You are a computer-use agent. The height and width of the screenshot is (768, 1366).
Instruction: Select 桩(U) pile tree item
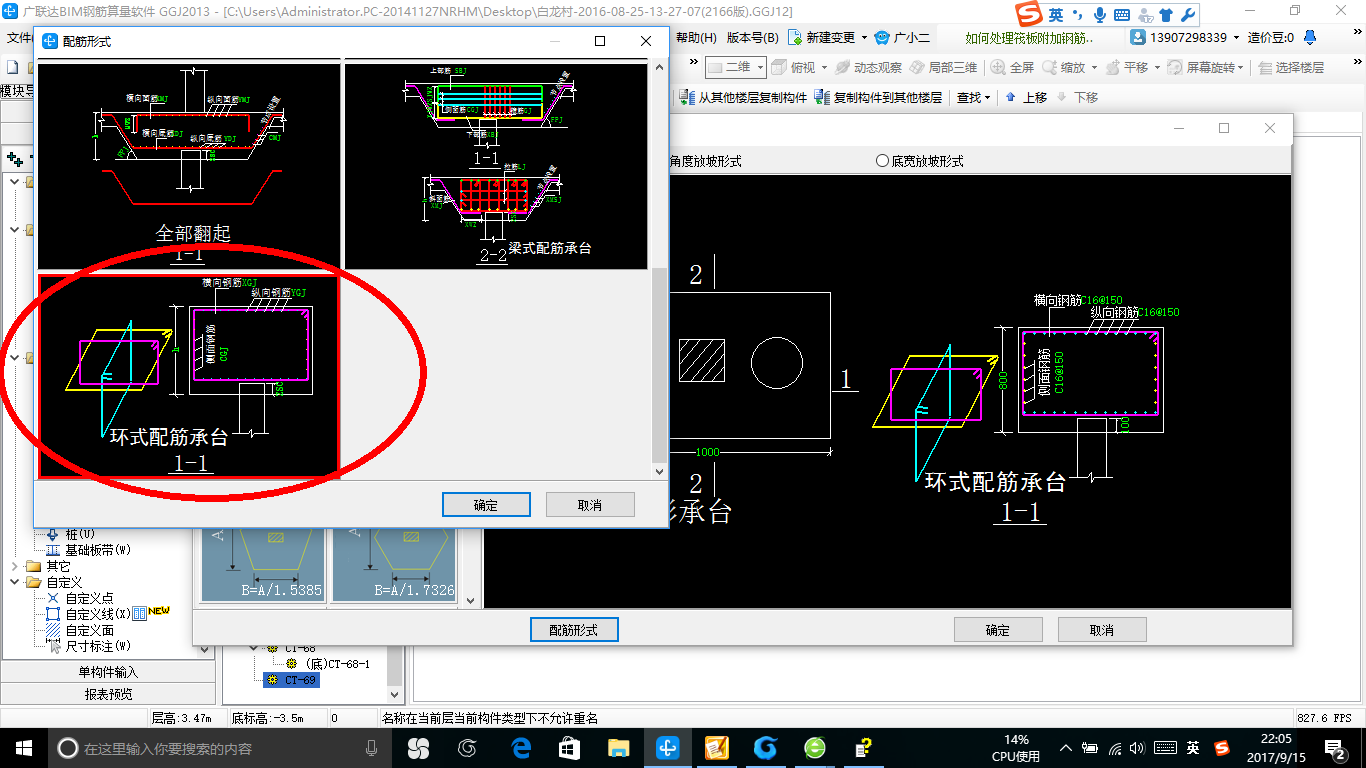71,534
